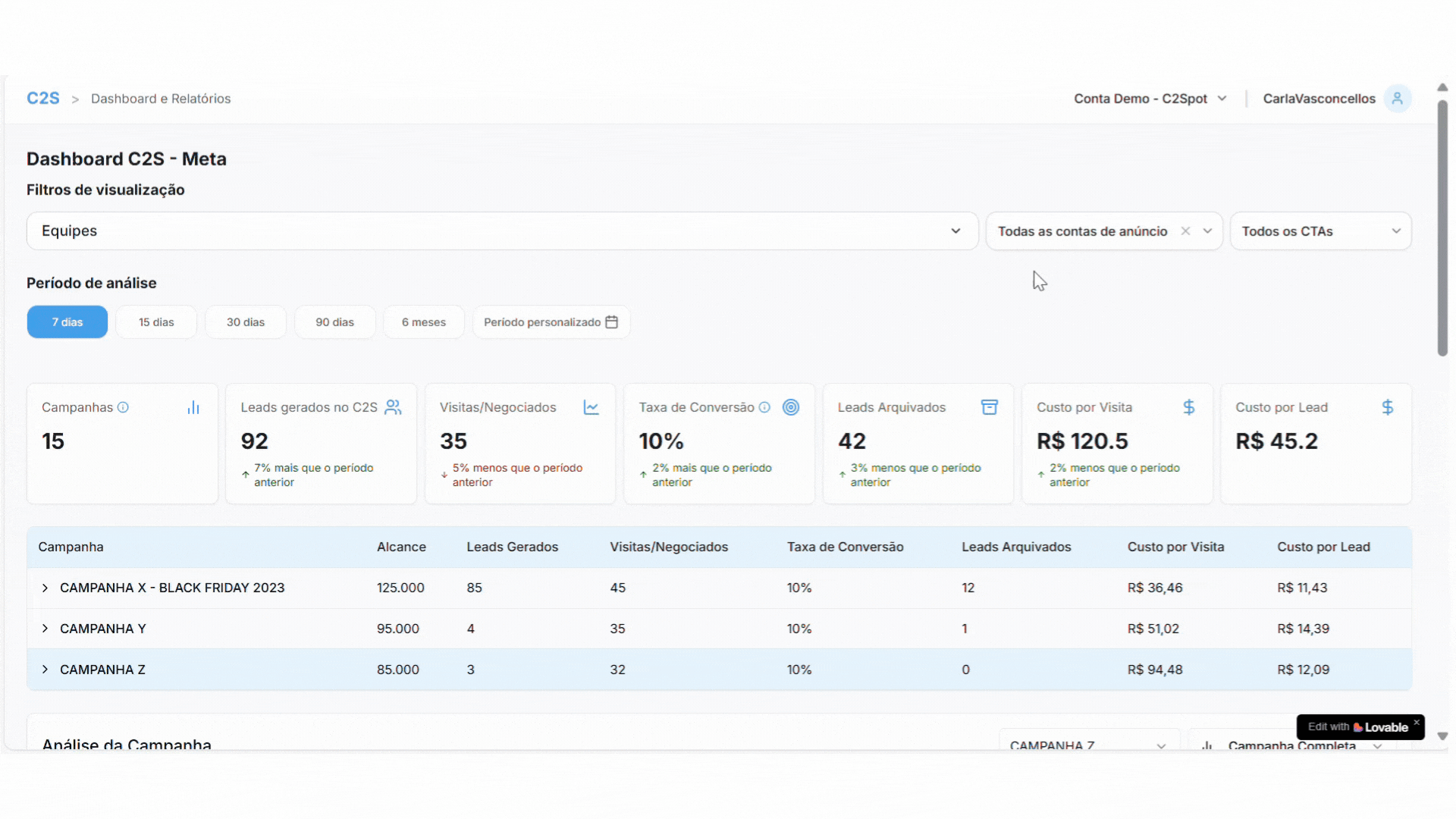Screen dimensions: 1456x819
Task: Open Período personalizado date picker
Action: (x=551, y=322)
